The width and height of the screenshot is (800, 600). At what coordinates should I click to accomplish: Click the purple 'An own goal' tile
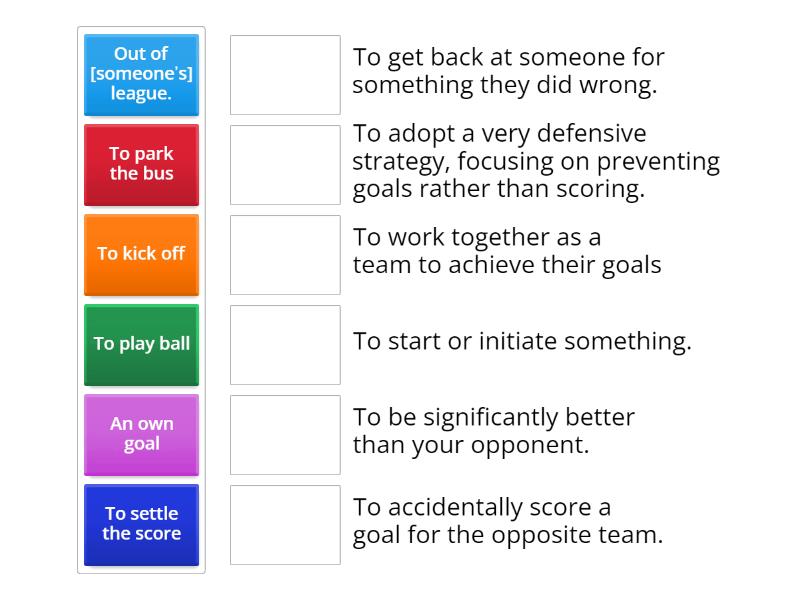141,434
